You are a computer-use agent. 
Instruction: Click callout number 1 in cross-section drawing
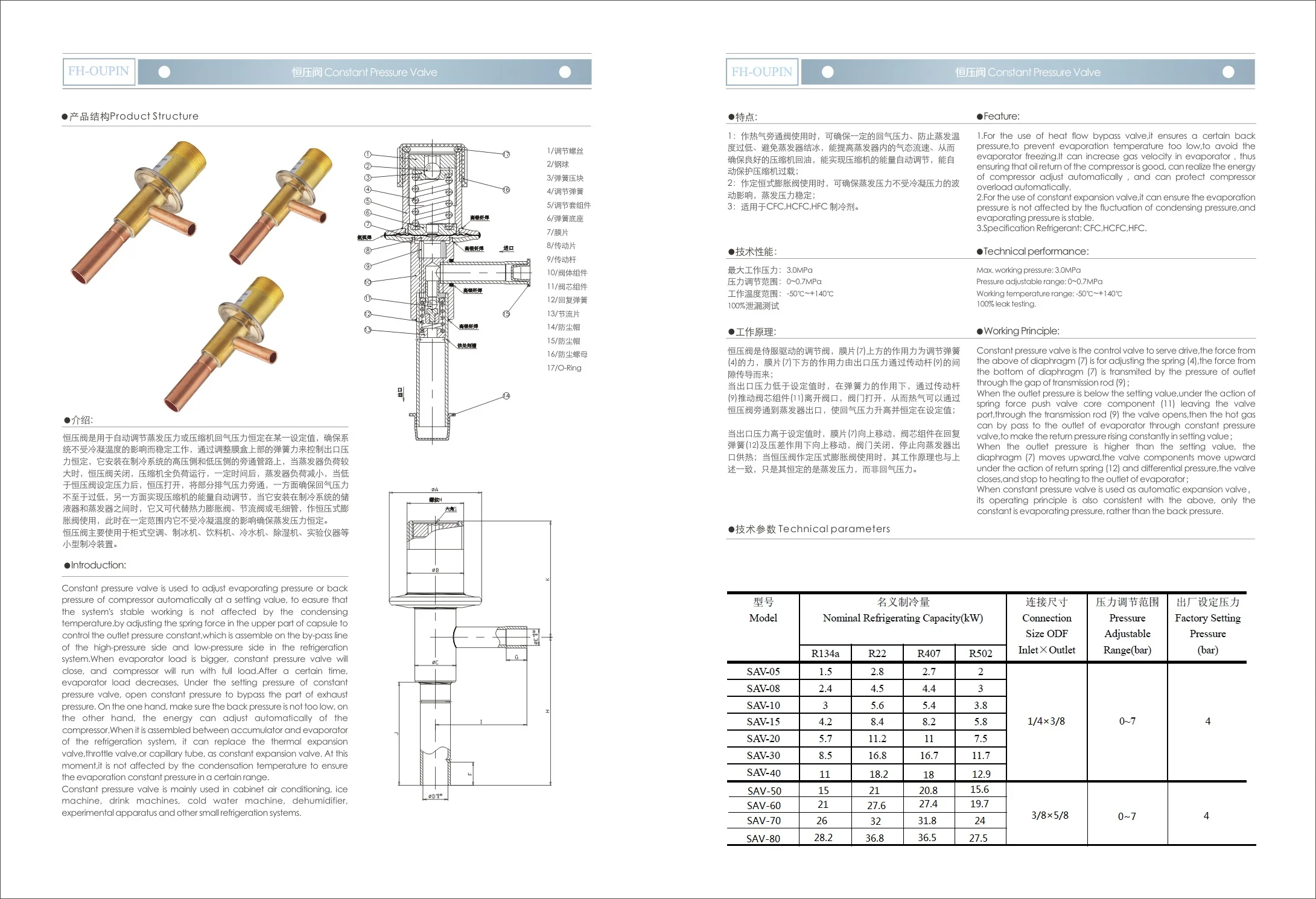coord(367,154)
